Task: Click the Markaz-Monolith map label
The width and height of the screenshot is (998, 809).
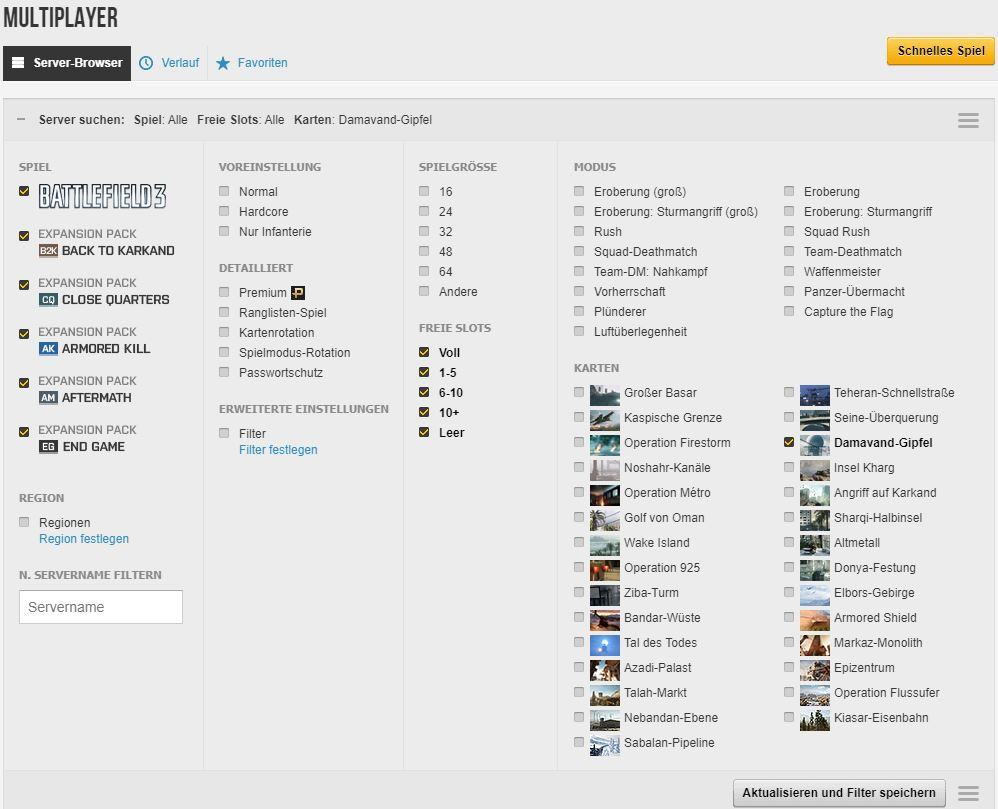Action: (878, 643)
